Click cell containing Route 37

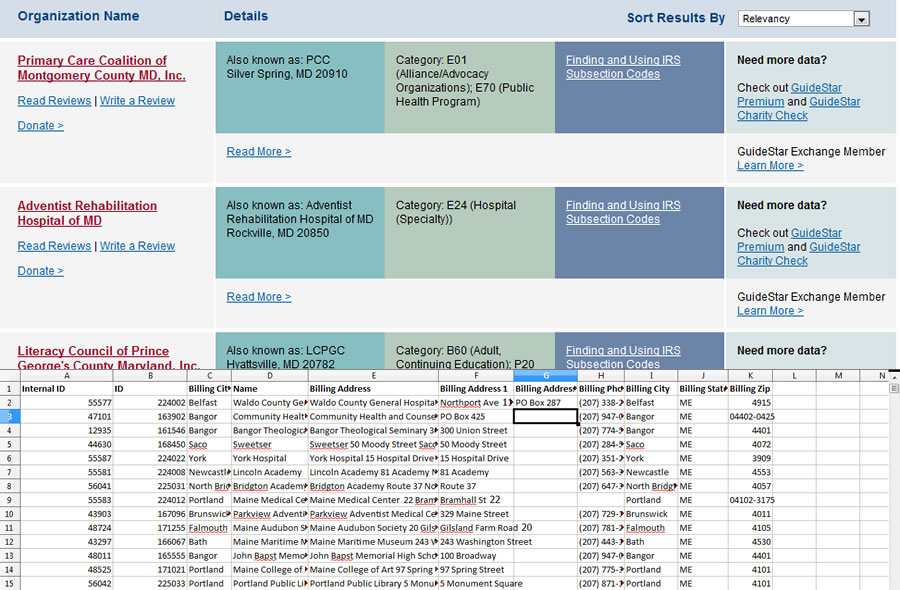(476, 486)
